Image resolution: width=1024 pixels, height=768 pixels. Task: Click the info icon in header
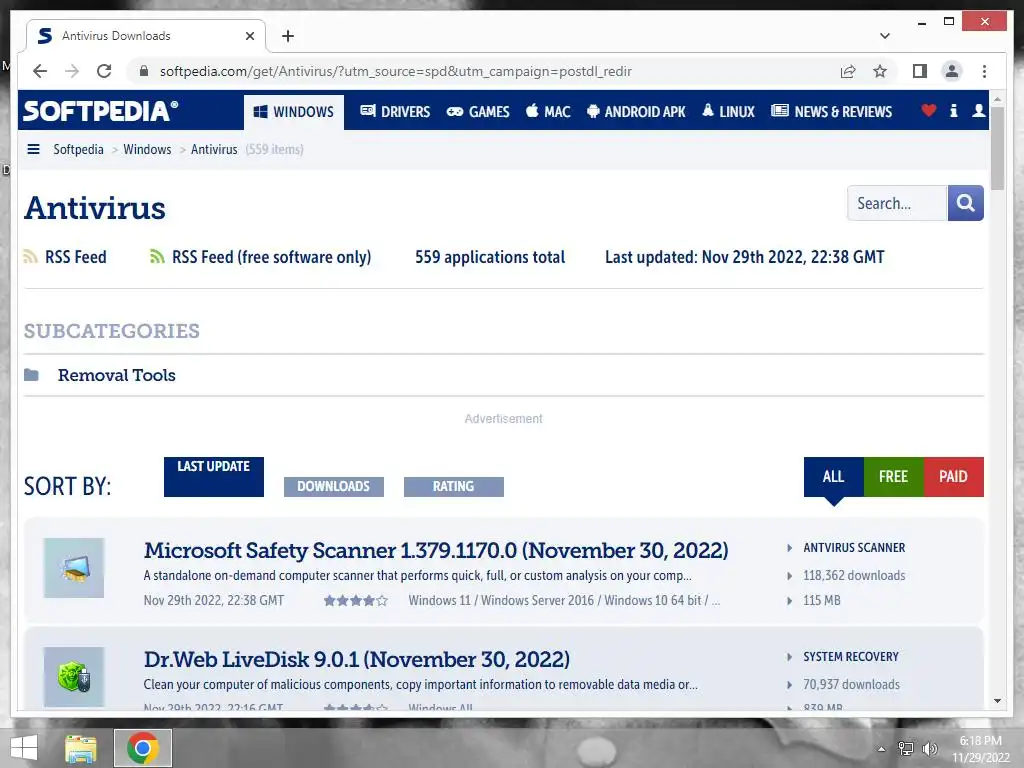coord(953,110)
